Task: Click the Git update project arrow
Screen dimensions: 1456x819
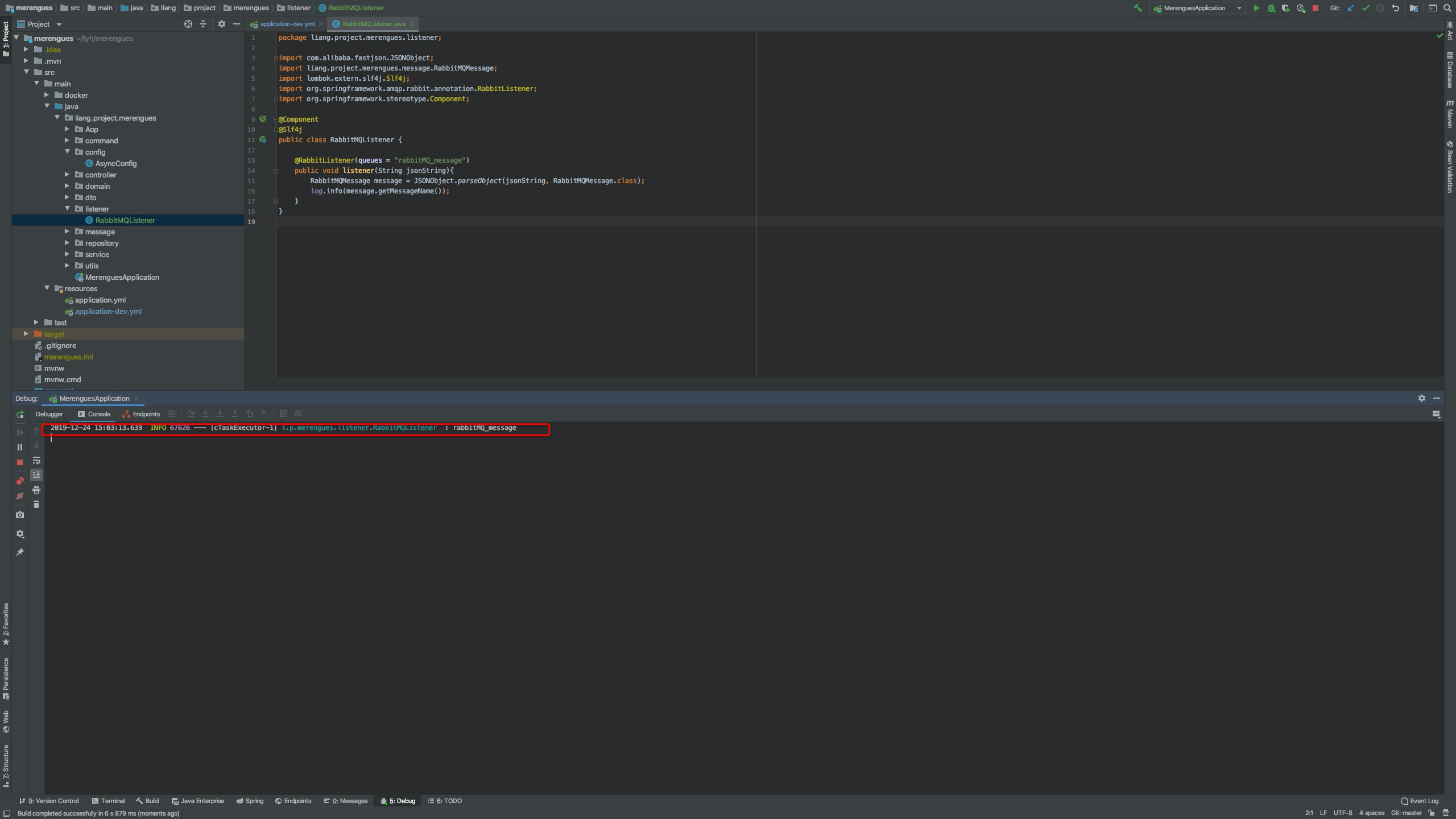Action: pos(1351,8)
